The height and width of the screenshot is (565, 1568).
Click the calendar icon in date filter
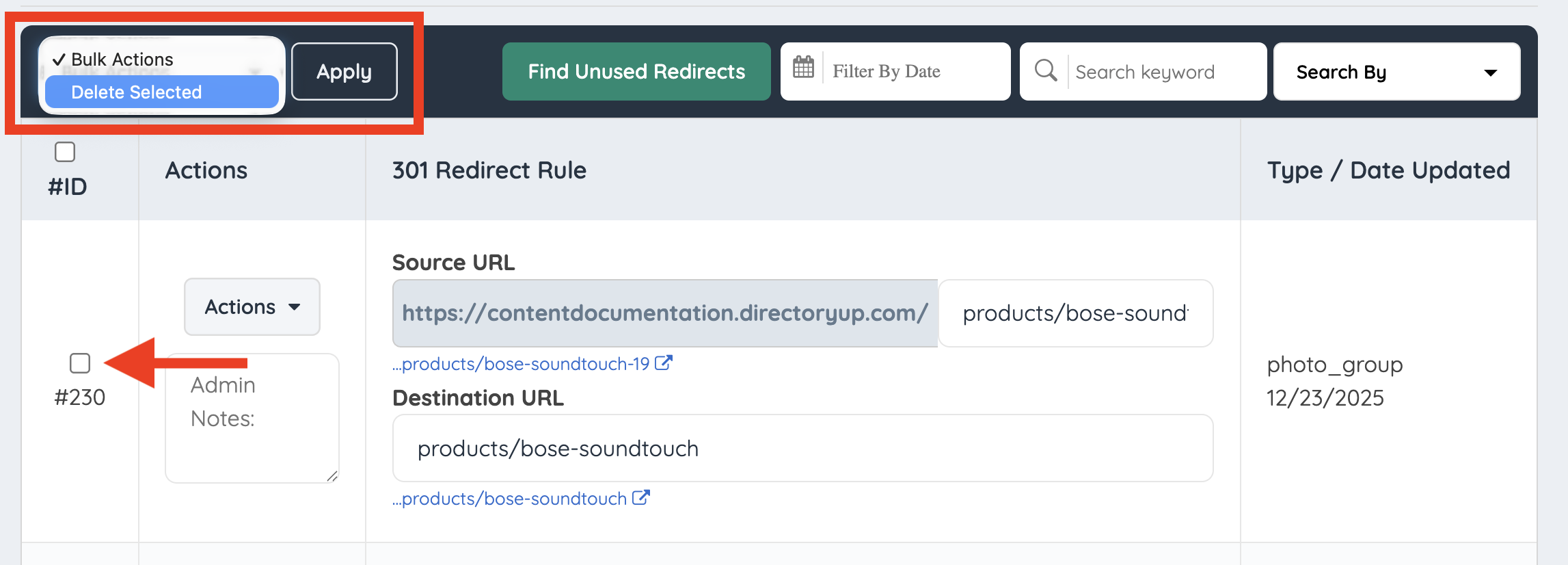click(803, 68)
